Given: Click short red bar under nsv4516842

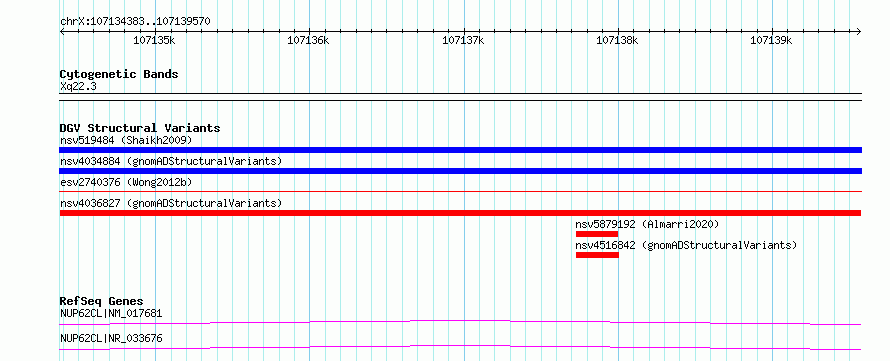Looking at the screenshot, I should [x=597, y=255].
